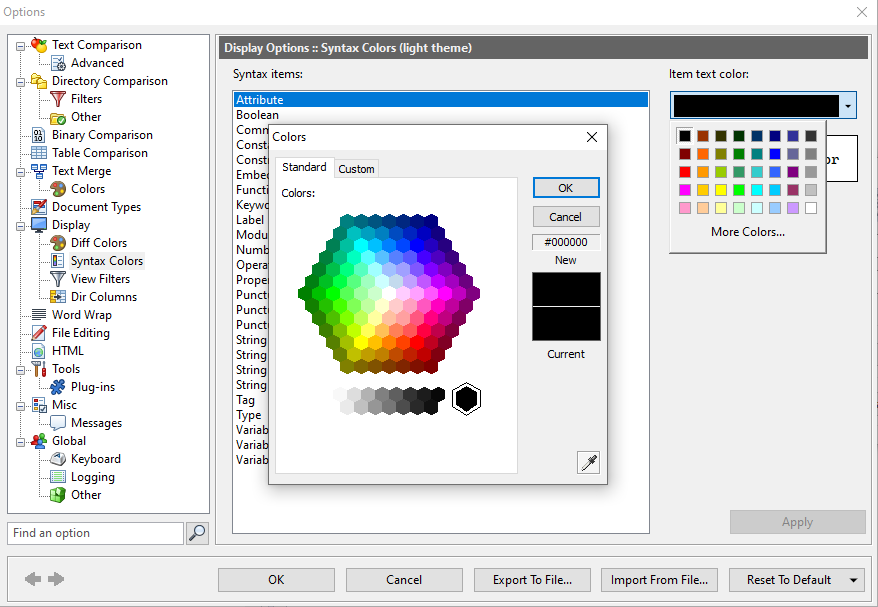Click the Misc checklist icon
The height and width of the screenshot is (607, 878).
[x=39, y=405]
